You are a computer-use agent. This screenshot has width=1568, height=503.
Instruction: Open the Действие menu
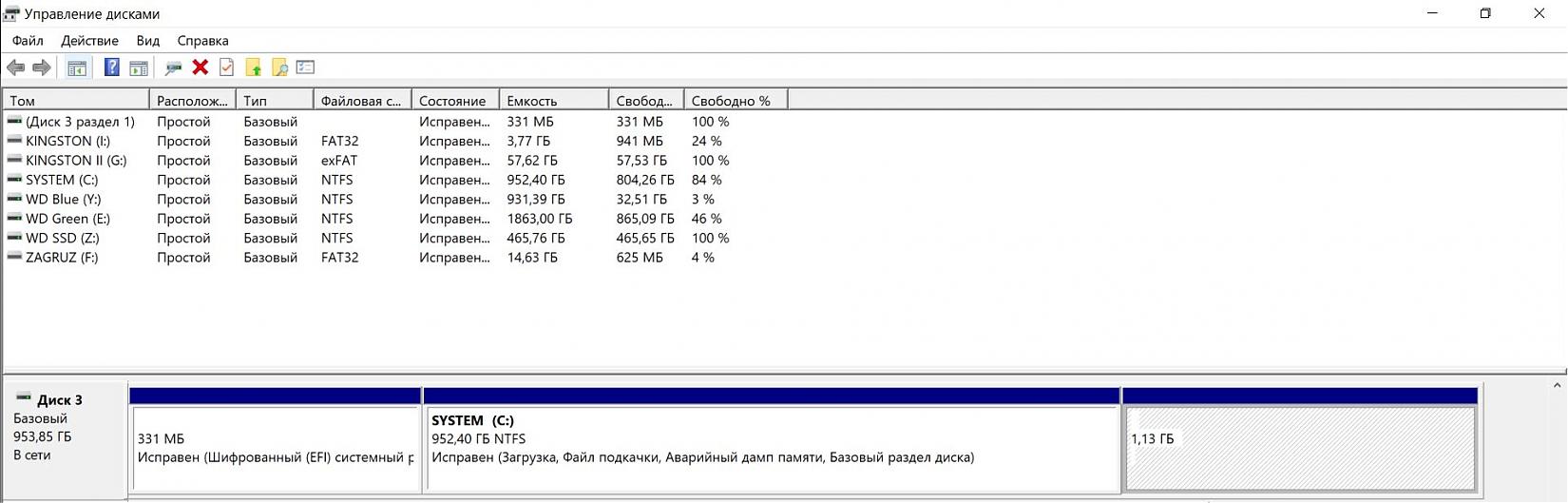pos(89,41)
